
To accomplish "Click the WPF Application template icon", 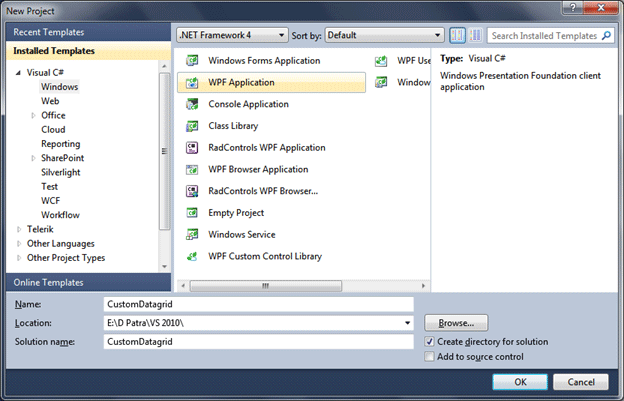I will click(192, 82).
